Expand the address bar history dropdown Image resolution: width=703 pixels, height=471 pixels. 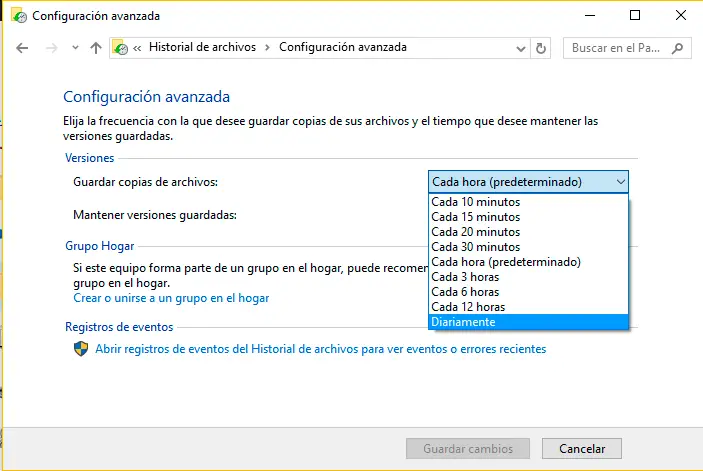[521, 48]
